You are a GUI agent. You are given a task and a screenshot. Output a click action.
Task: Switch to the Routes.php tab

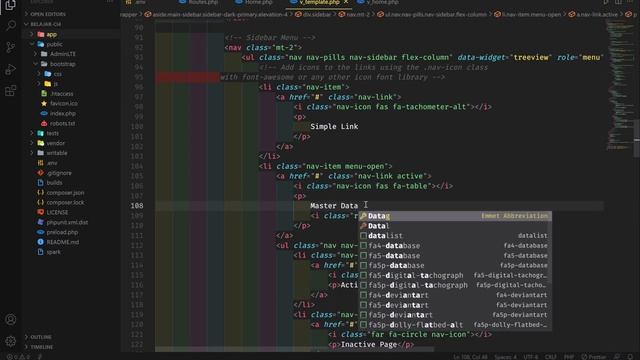[199, 2]
